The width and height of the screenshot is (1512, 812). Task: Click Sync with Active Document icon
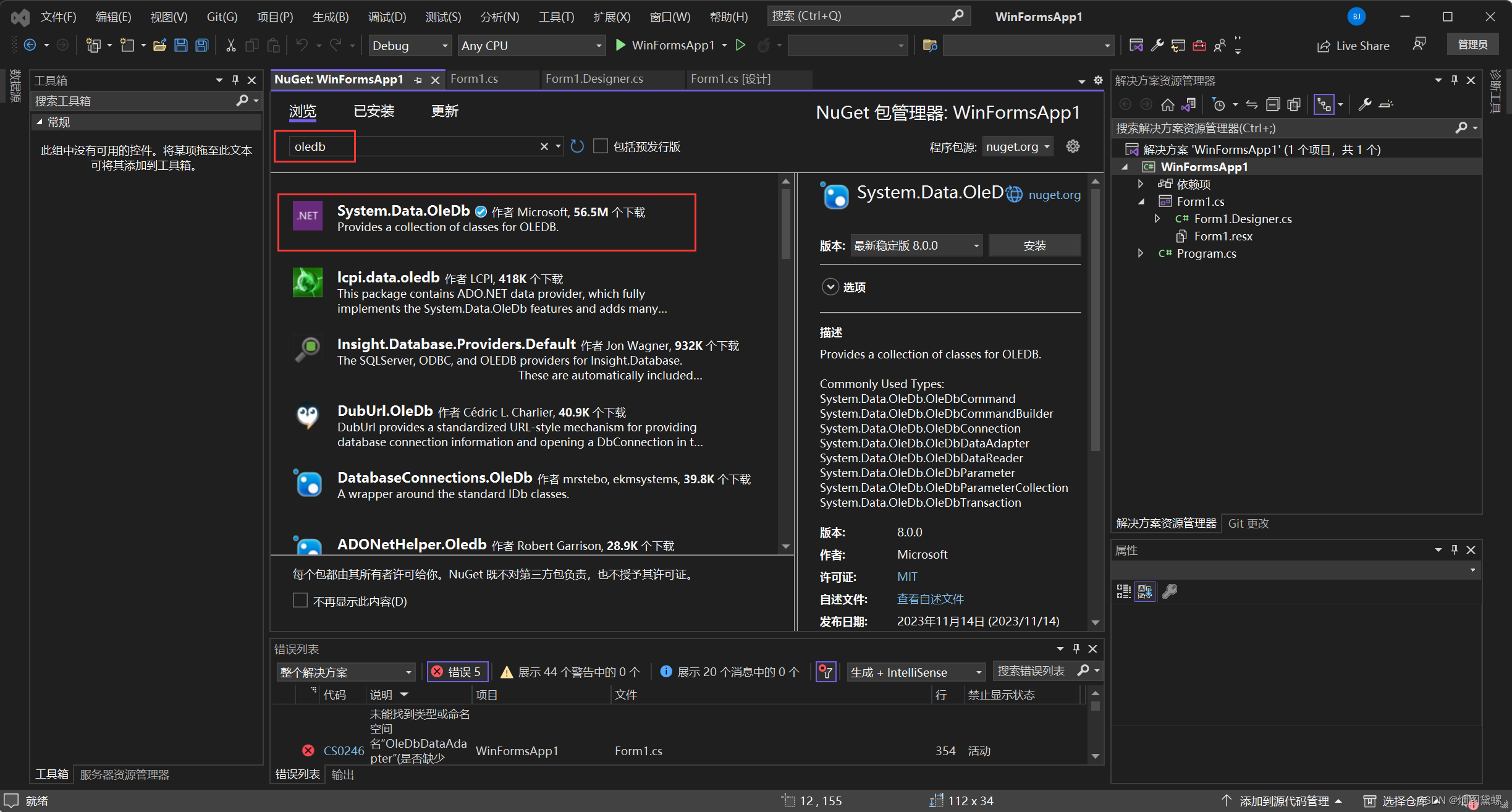pyautogui.click(x=1251, y=104)
